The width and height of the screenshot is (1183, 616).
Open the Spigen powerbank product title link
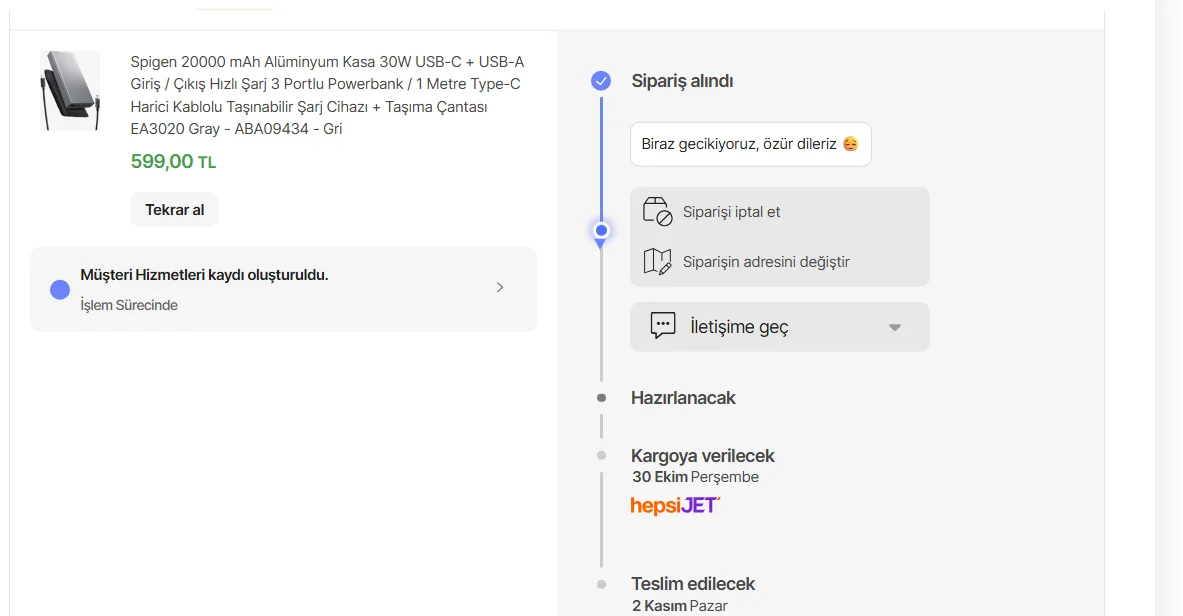point(327,95)
